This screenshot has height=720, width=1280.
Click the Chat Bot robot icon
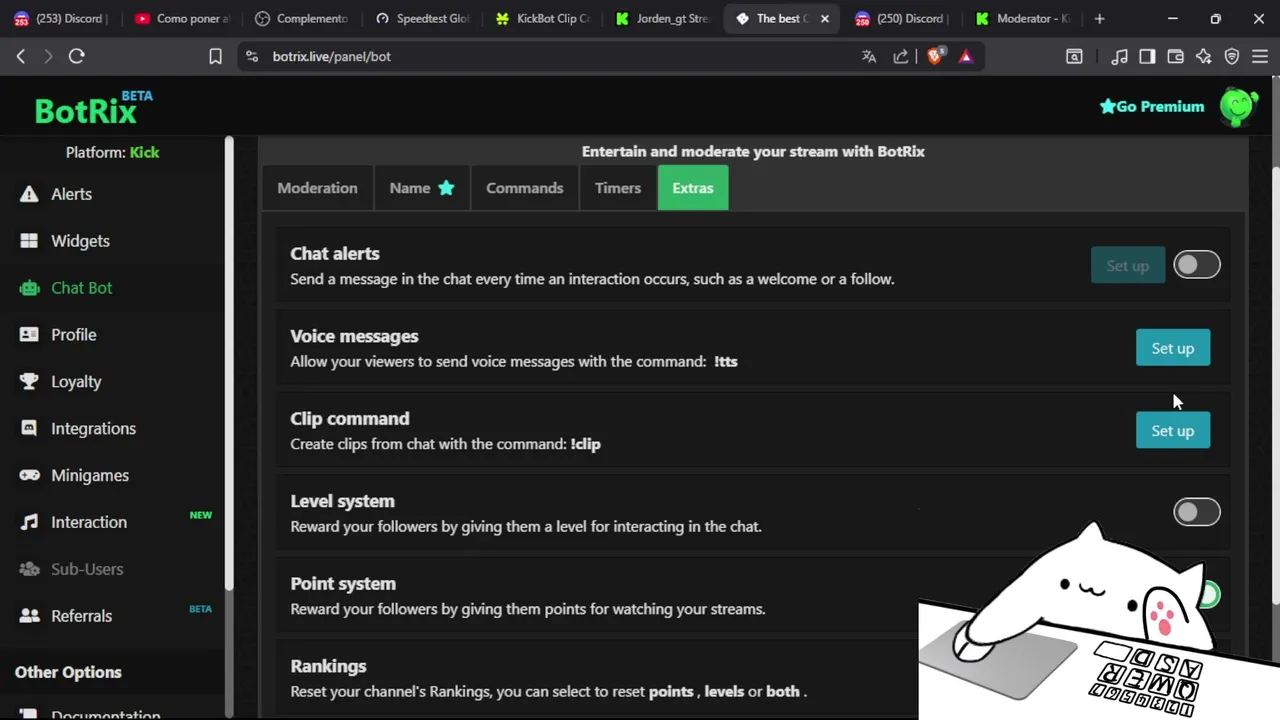coord(29,288)
